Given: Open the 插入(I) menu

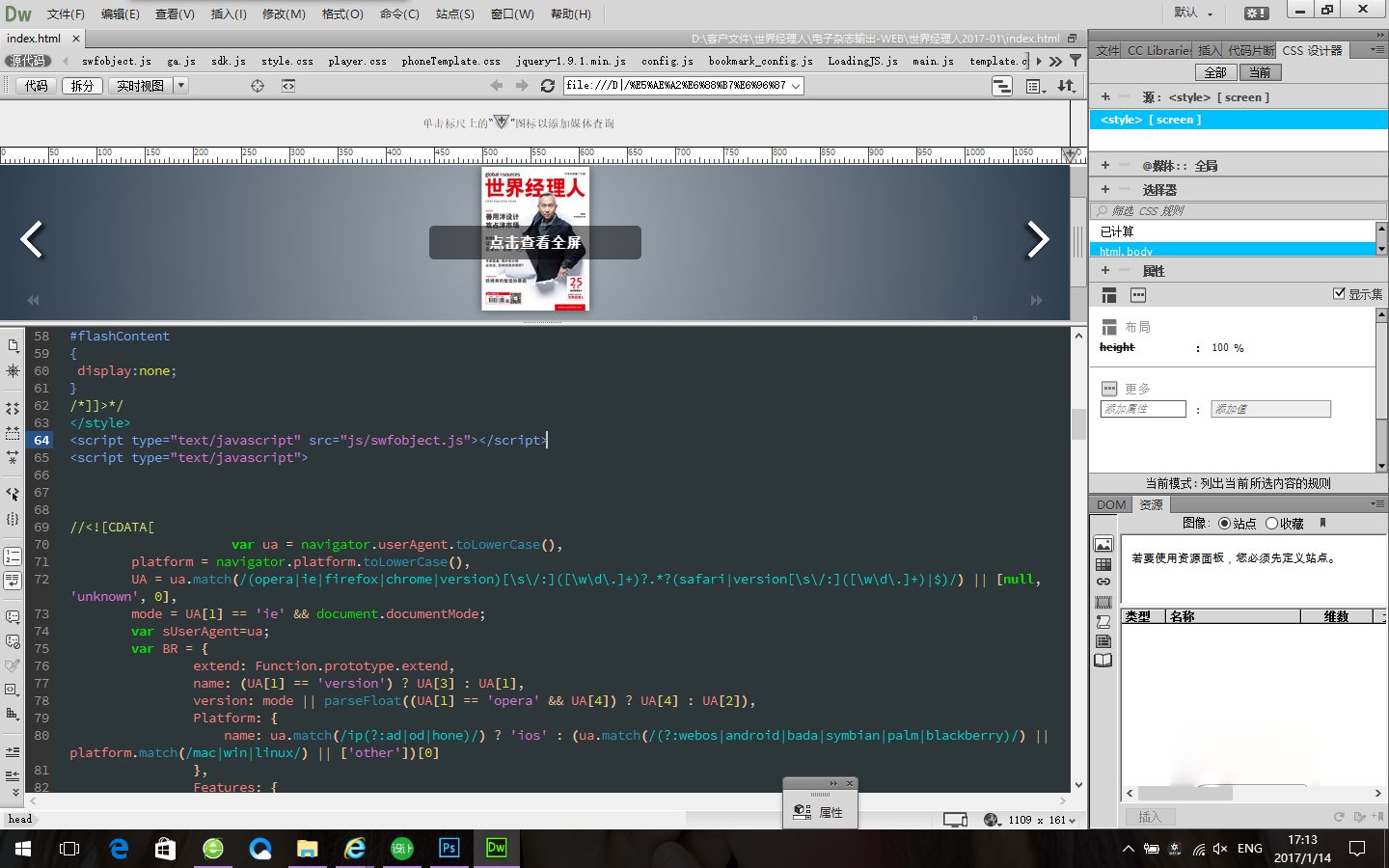Looking at the screenshot, I should pyautogui.click(x=229, y=14).
